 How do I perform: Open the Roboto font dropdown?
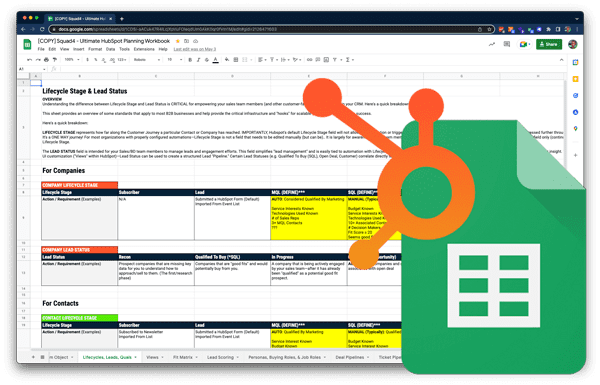147,60
